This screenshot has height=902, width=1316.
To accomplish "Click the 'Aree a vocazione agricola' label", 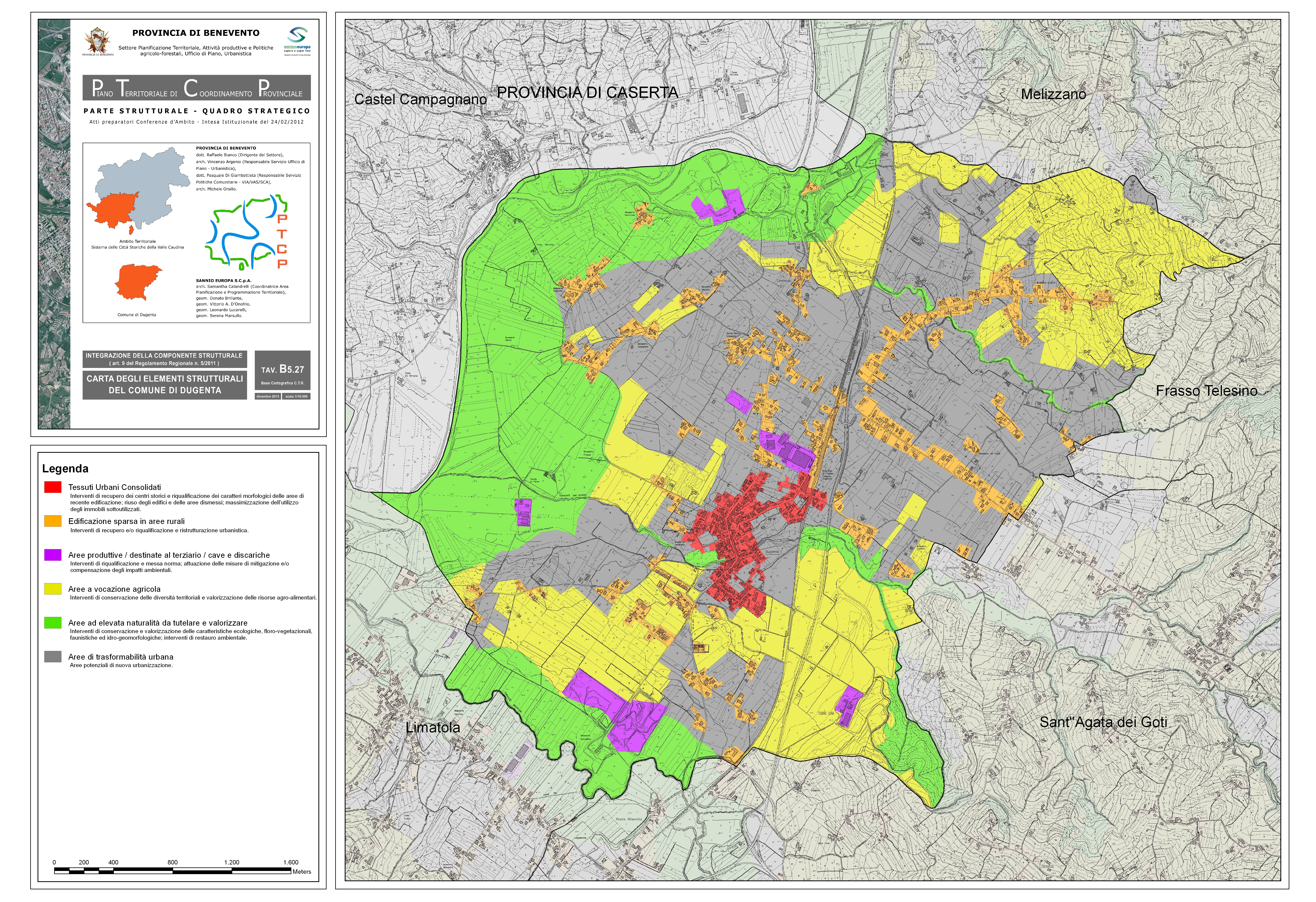I will (x=114, y=589).
